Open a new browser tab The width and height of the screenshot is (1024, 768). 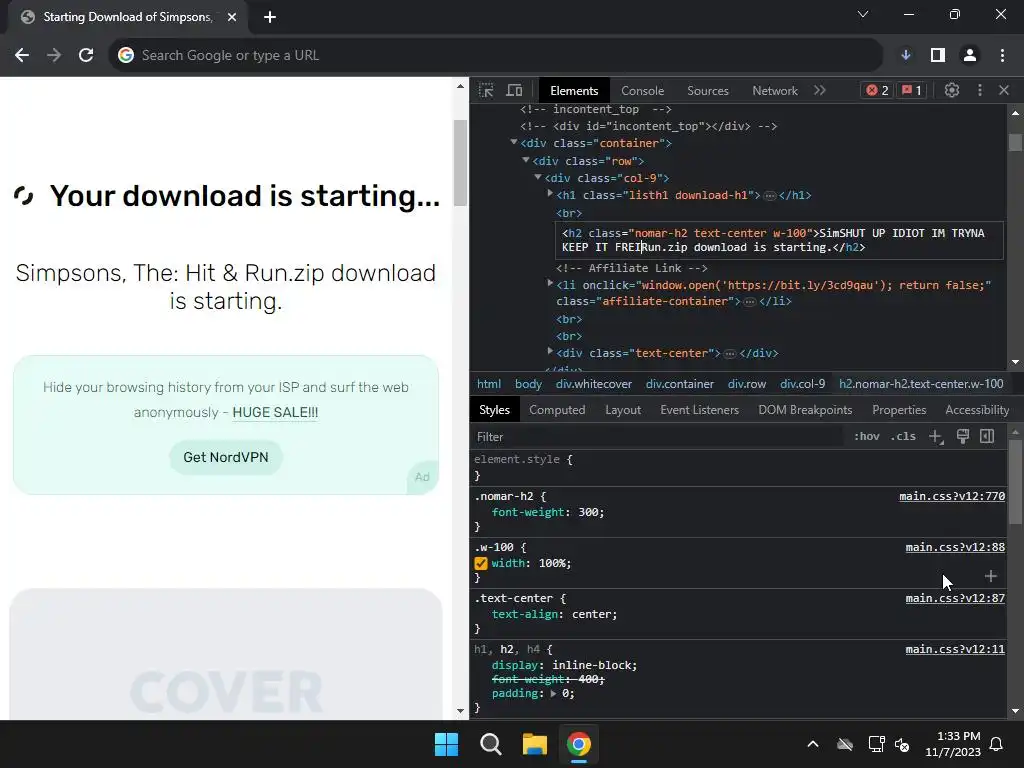click(x=270, y=17)
